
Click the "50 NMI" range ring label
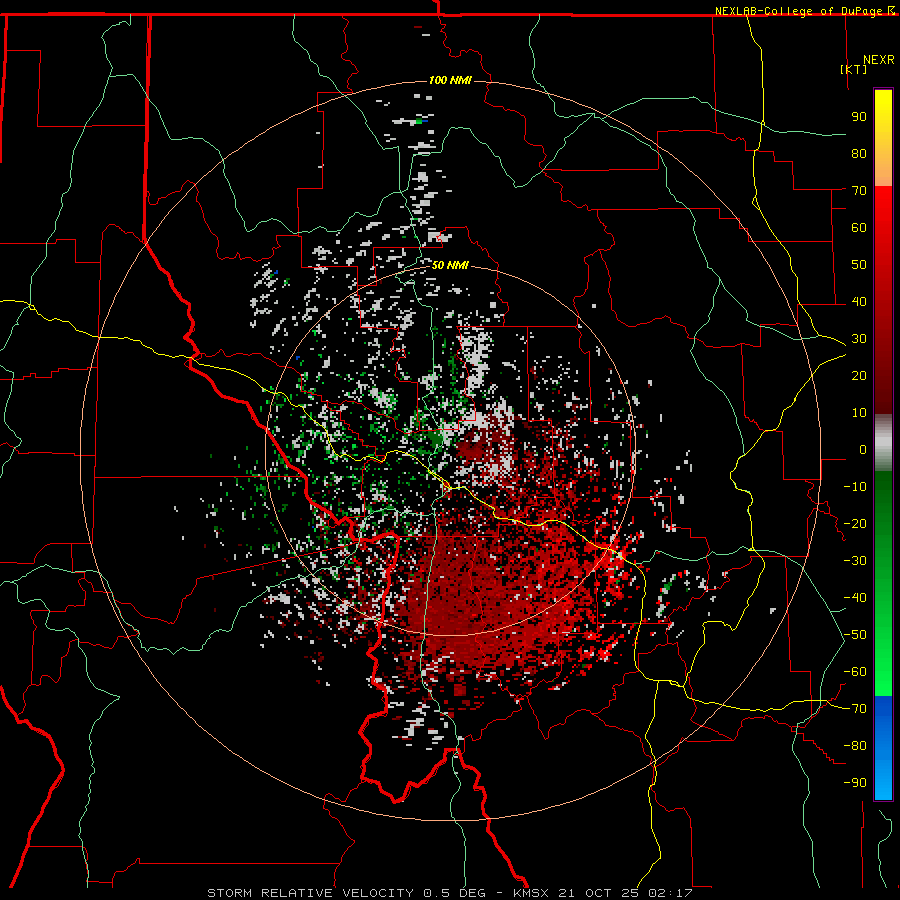point(450,265)
